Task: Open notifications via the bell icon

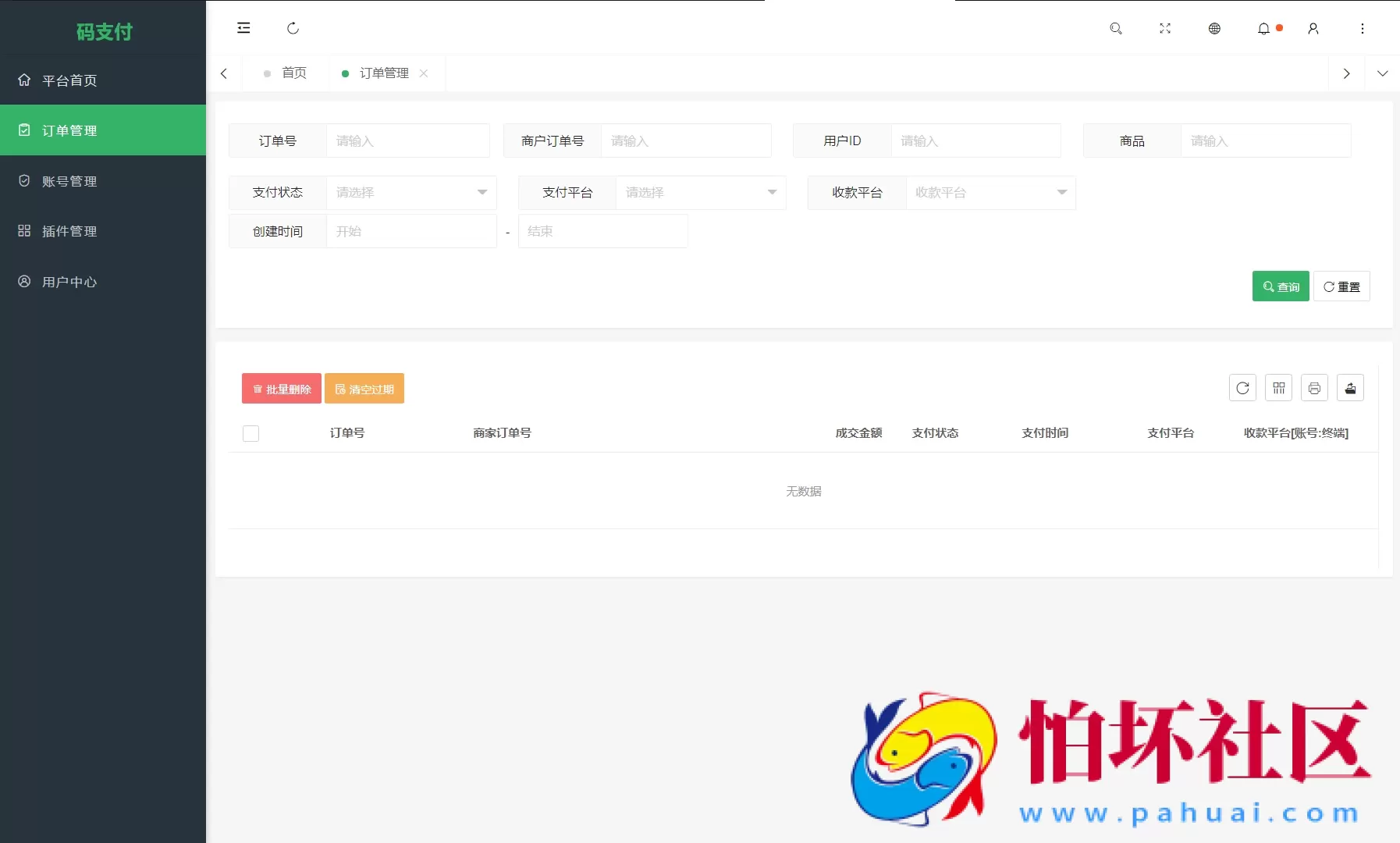Action: tap(1263, 28)
